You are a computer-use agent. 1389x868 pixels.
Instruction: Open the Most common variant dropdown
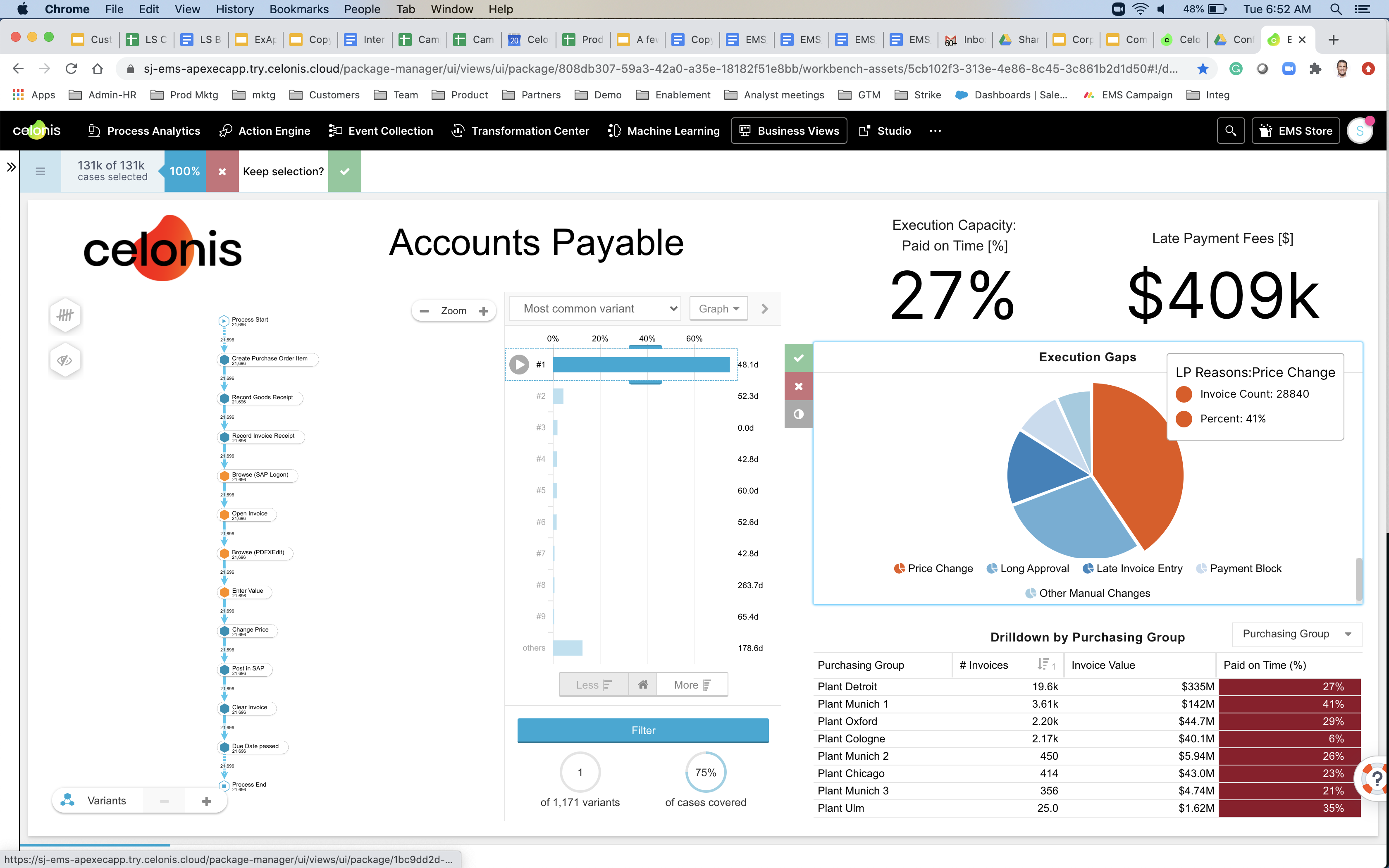tap(594, 309)
